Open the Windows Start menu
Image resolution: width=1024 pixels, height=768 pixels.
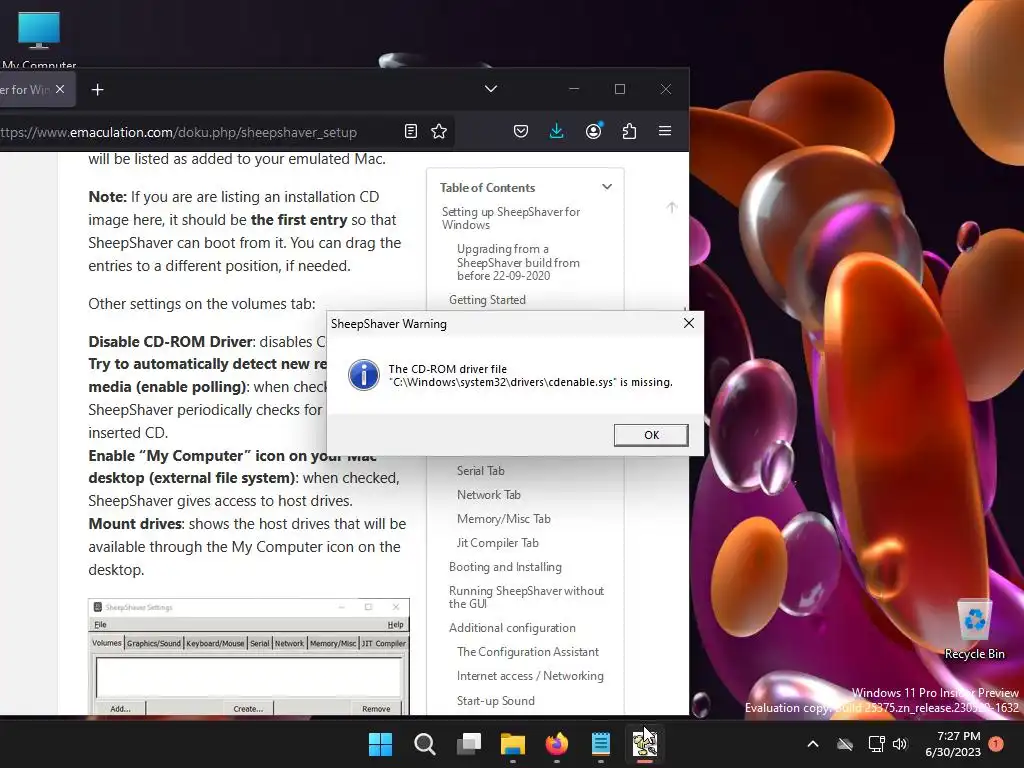(380, 744)
